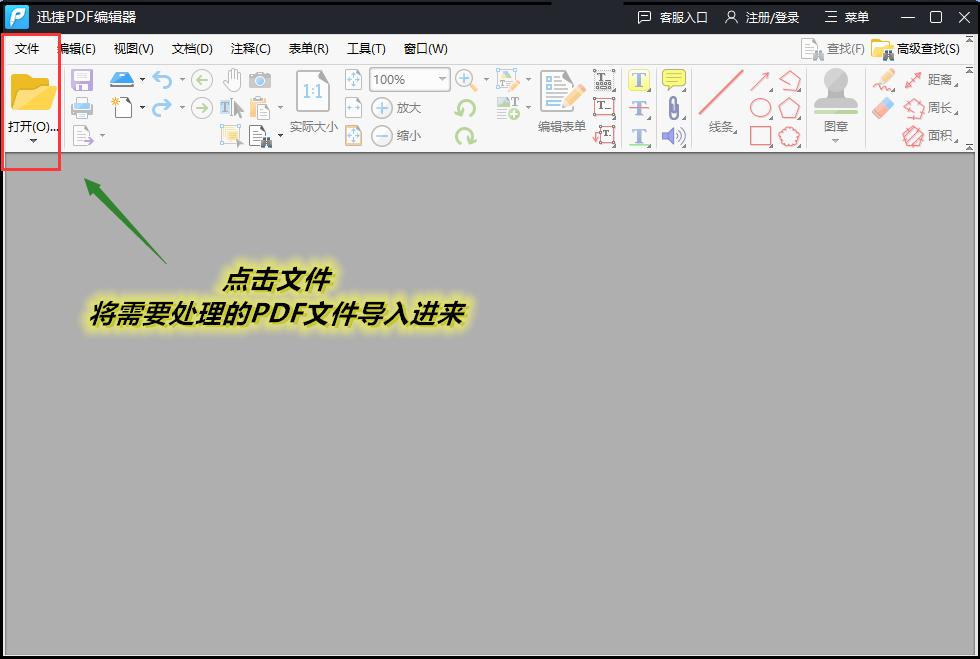This screenshot has height=659, width=980.
Task: Click 注册/登录 in the title bar
Action: (770, 17)
